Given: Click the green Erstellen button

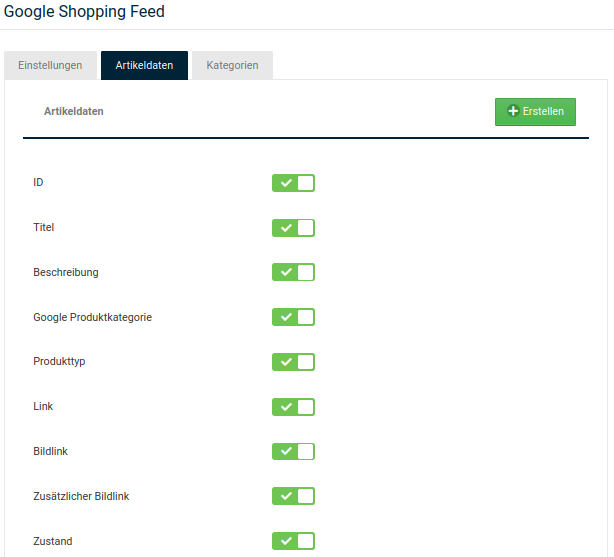Looking at the screenshot, I should (535, 112).
